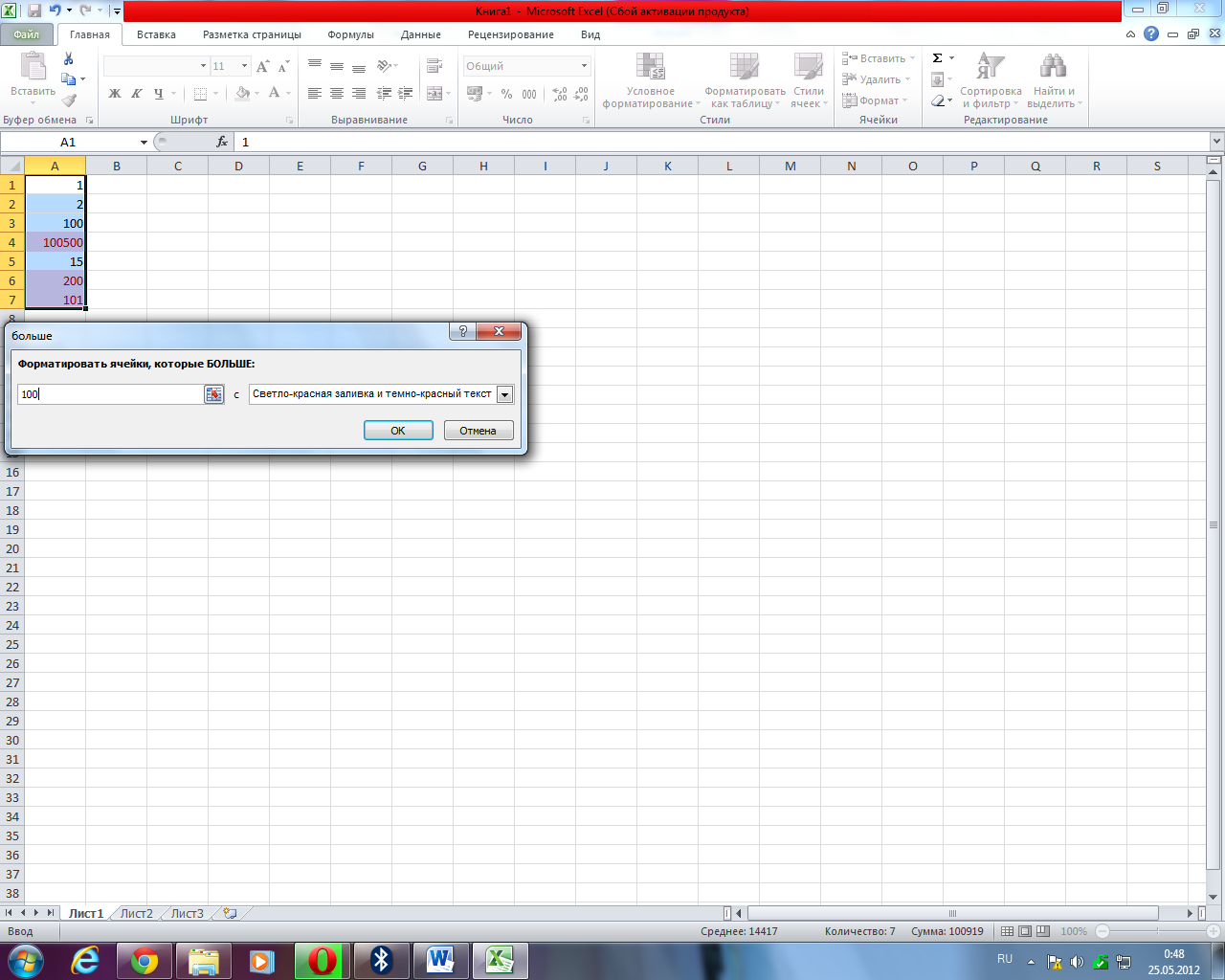Open Cell Styles (Стили ячеек)

(x=809, y=80)
